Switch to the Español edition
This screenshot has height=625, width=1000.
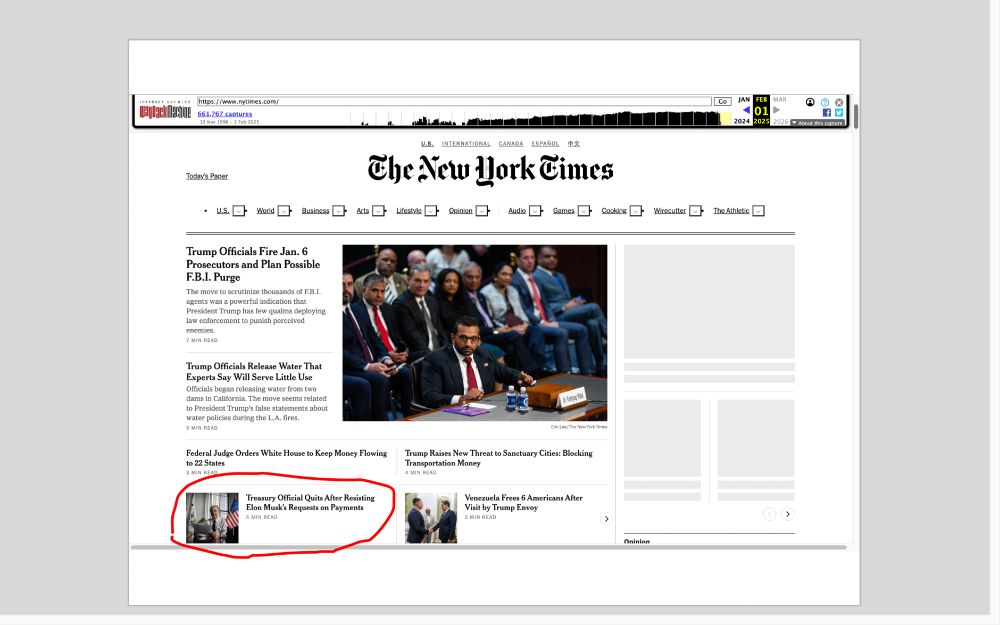545,144
